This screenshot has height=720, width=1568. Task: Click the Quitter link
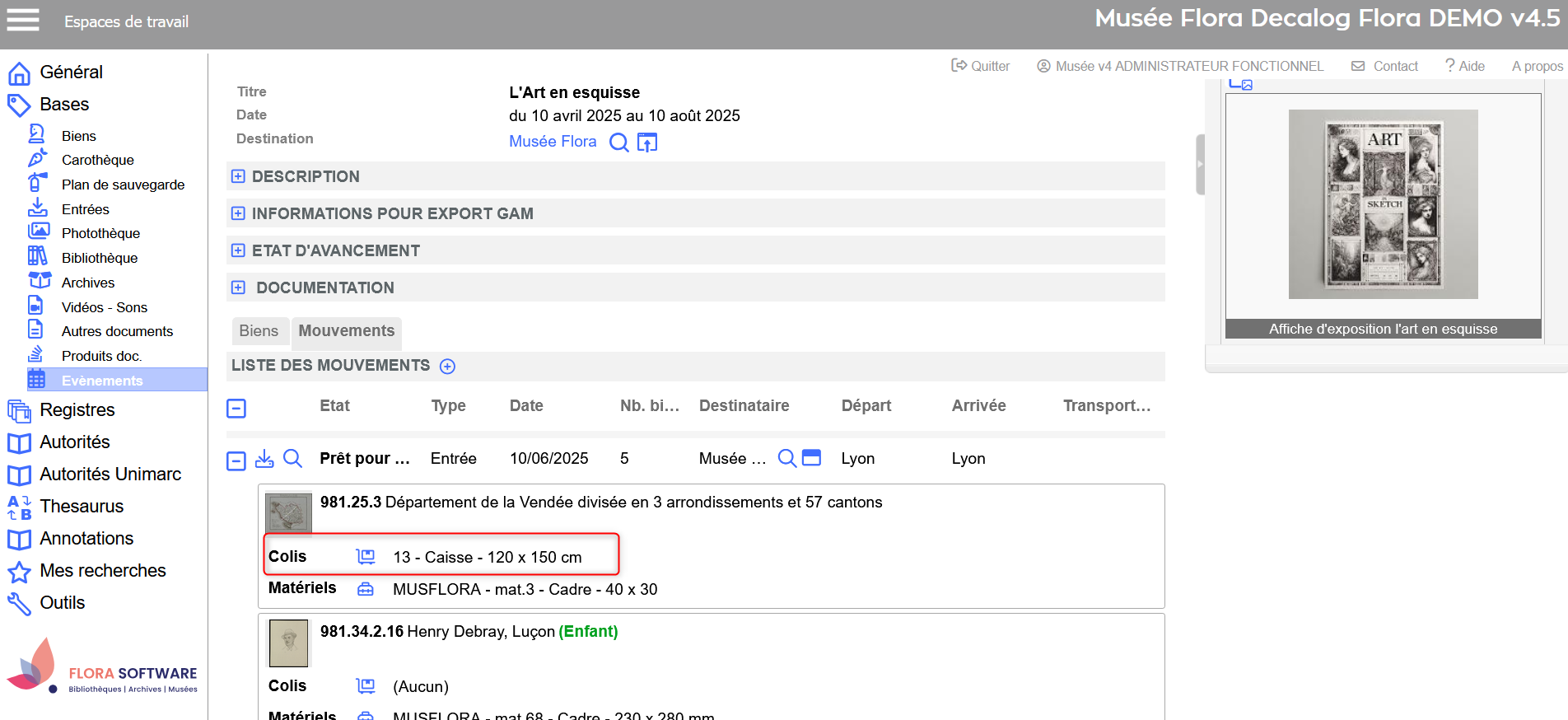[981, 66]
